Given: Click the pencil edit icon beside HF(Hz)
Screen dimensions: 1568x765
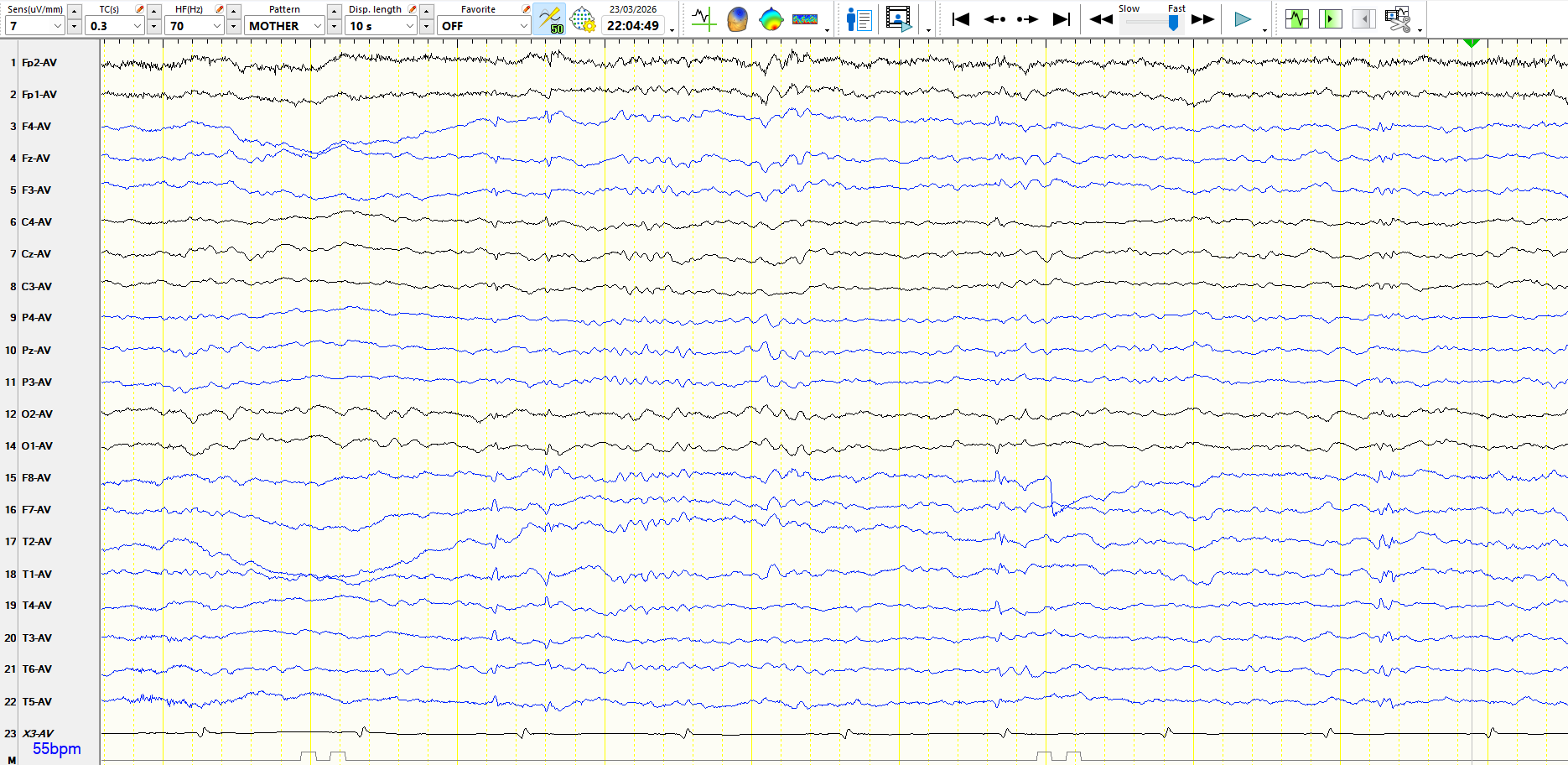Looking at the screenshot, I should click(x=219, y=9).
